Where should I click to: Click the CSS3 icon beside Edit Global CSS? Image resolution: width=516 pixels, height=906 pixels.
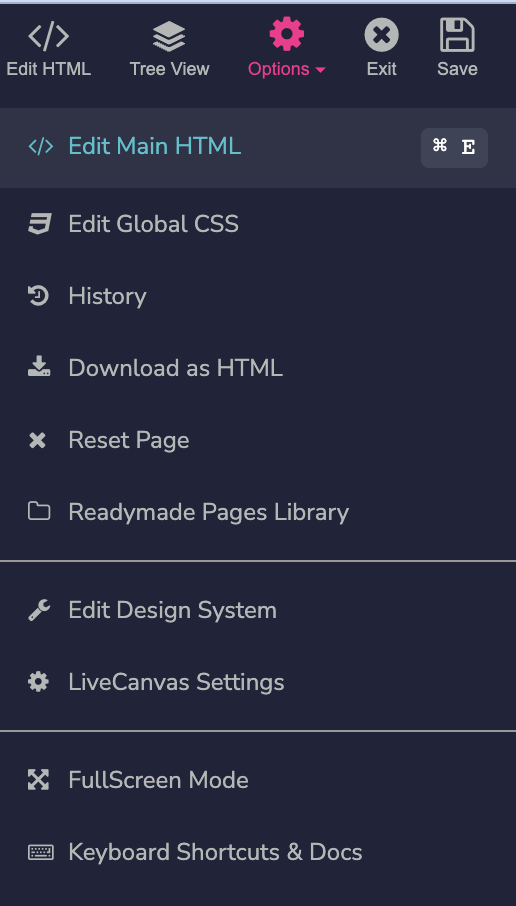click(39, 224)
